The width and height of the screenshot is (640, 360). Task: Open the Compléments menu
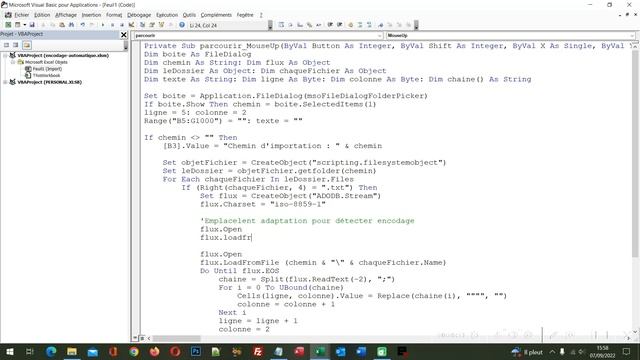pyautogui.click(x=216, y=15)
